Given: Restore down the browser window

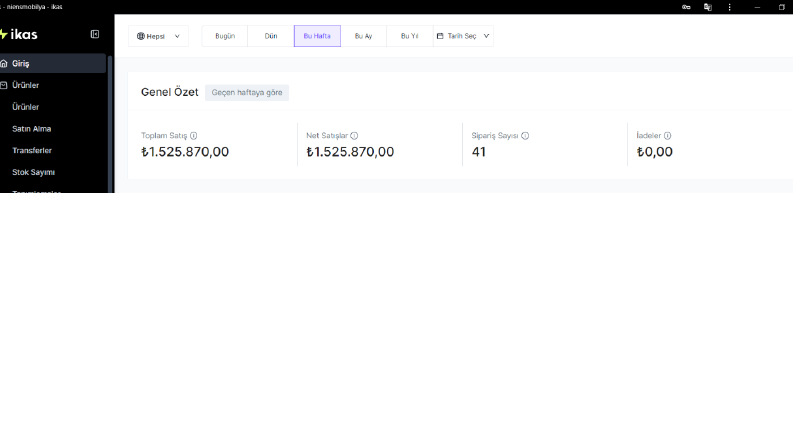Looking at the screenshot, I should pyautogui.click(x=781, y=7).
